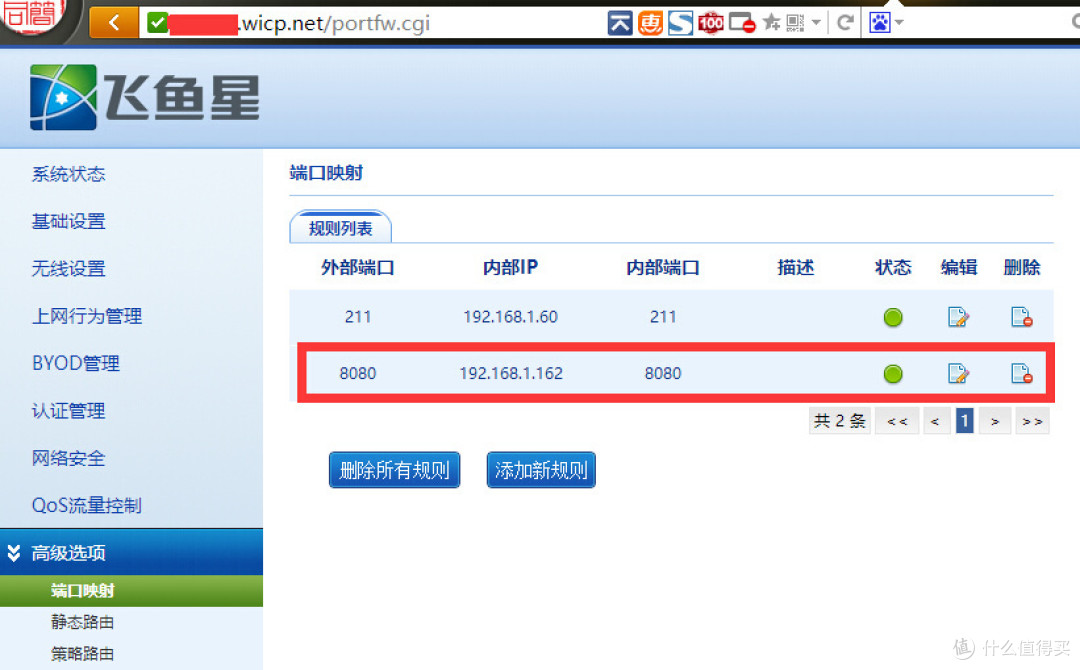Open the 基础设置 menu

68,221
